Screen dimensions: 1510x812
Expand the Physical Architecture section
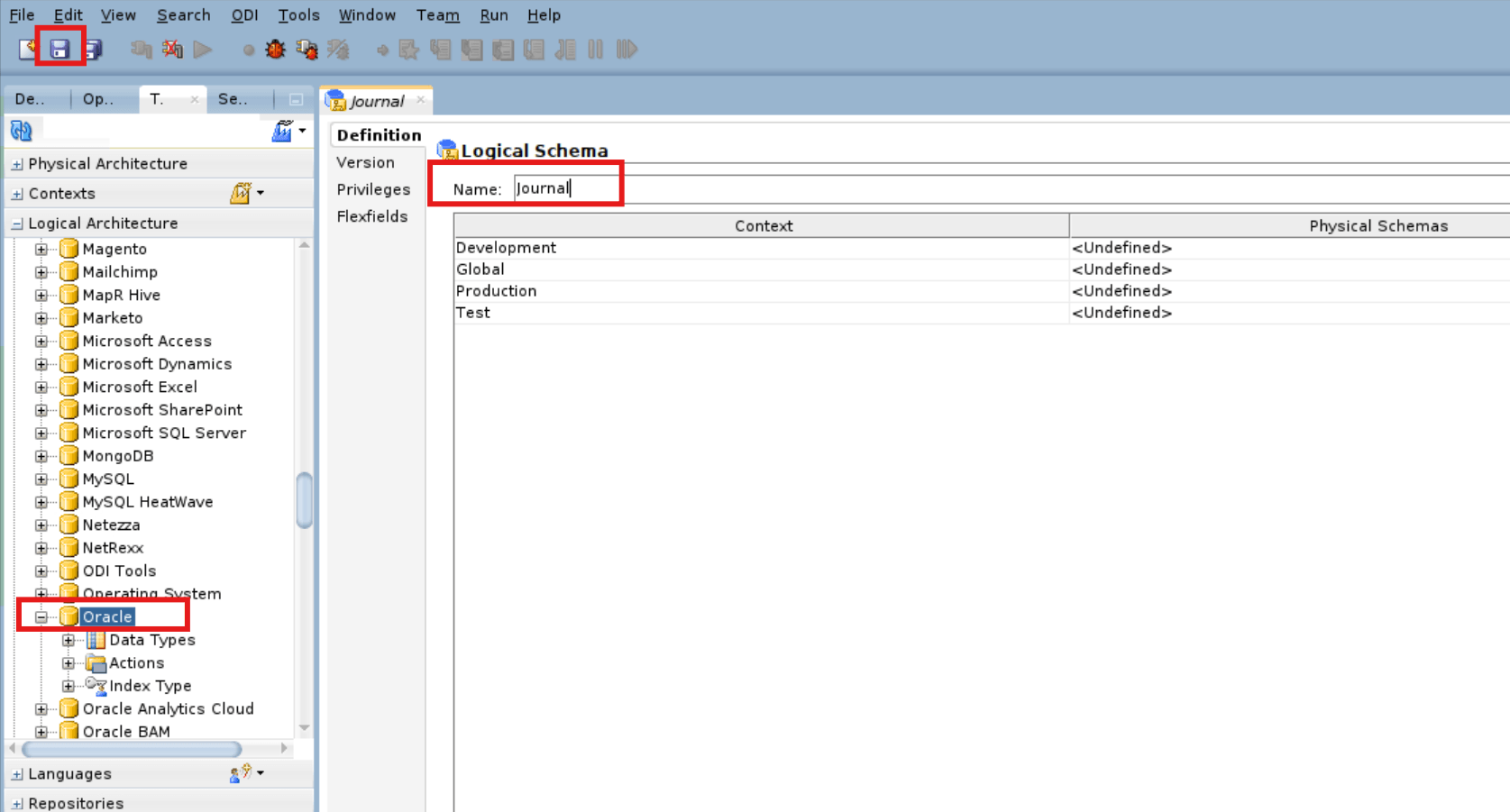[x=15, y=163]
